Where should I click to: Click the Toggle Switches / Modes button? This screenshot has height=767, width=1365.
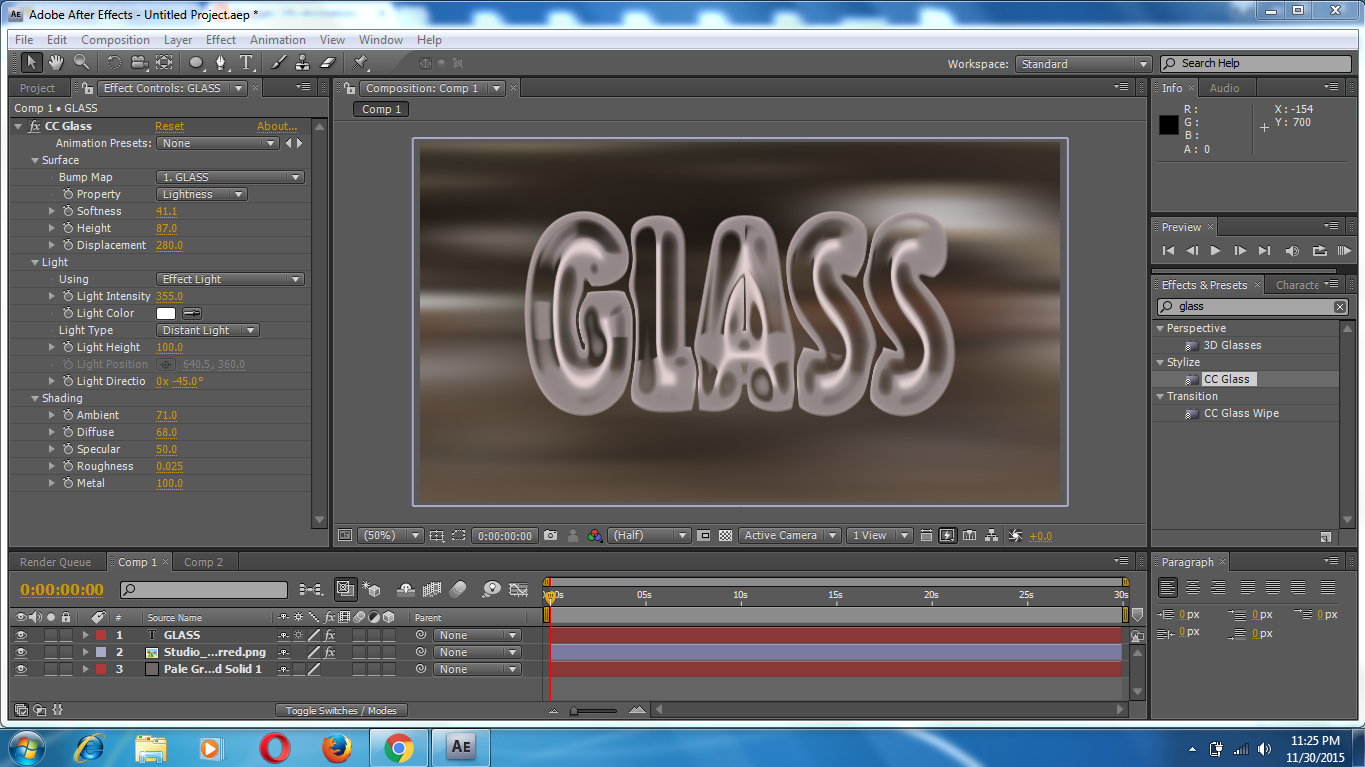click(x=341, y=710)
